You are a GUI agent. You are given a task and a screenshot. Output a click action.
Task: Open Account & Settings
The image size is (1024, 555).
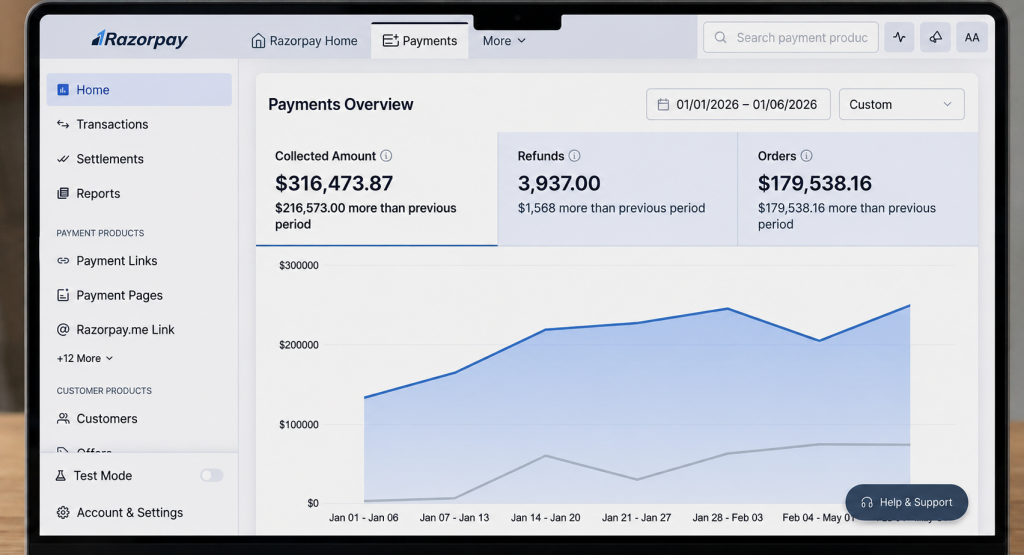point(129,513)
